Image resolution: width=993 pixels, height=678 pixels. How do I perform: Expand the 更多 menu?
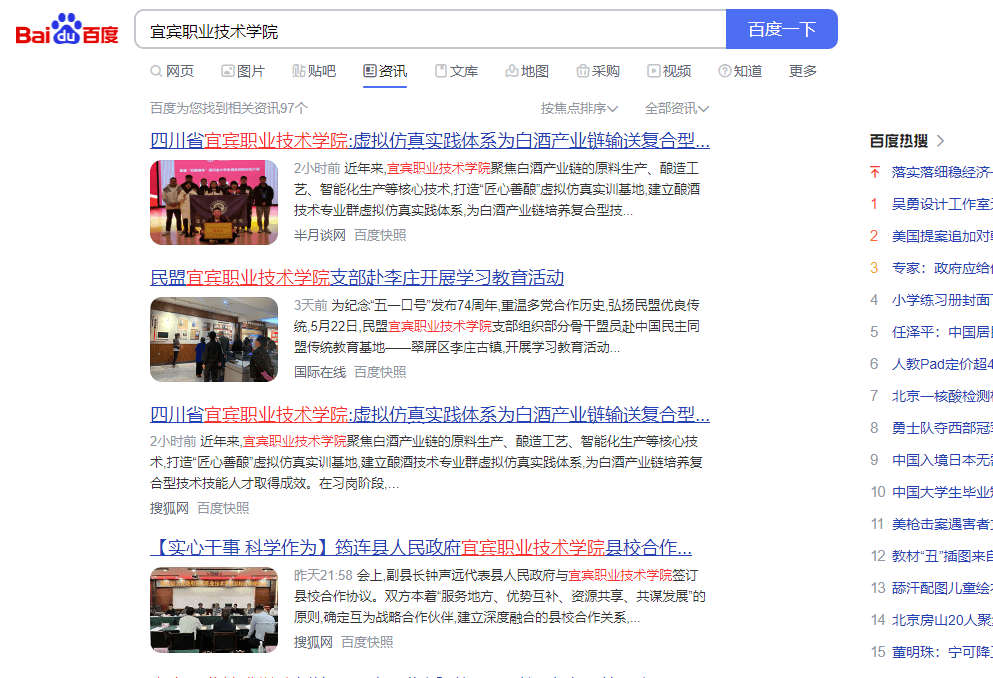click(x=803, y=71)
